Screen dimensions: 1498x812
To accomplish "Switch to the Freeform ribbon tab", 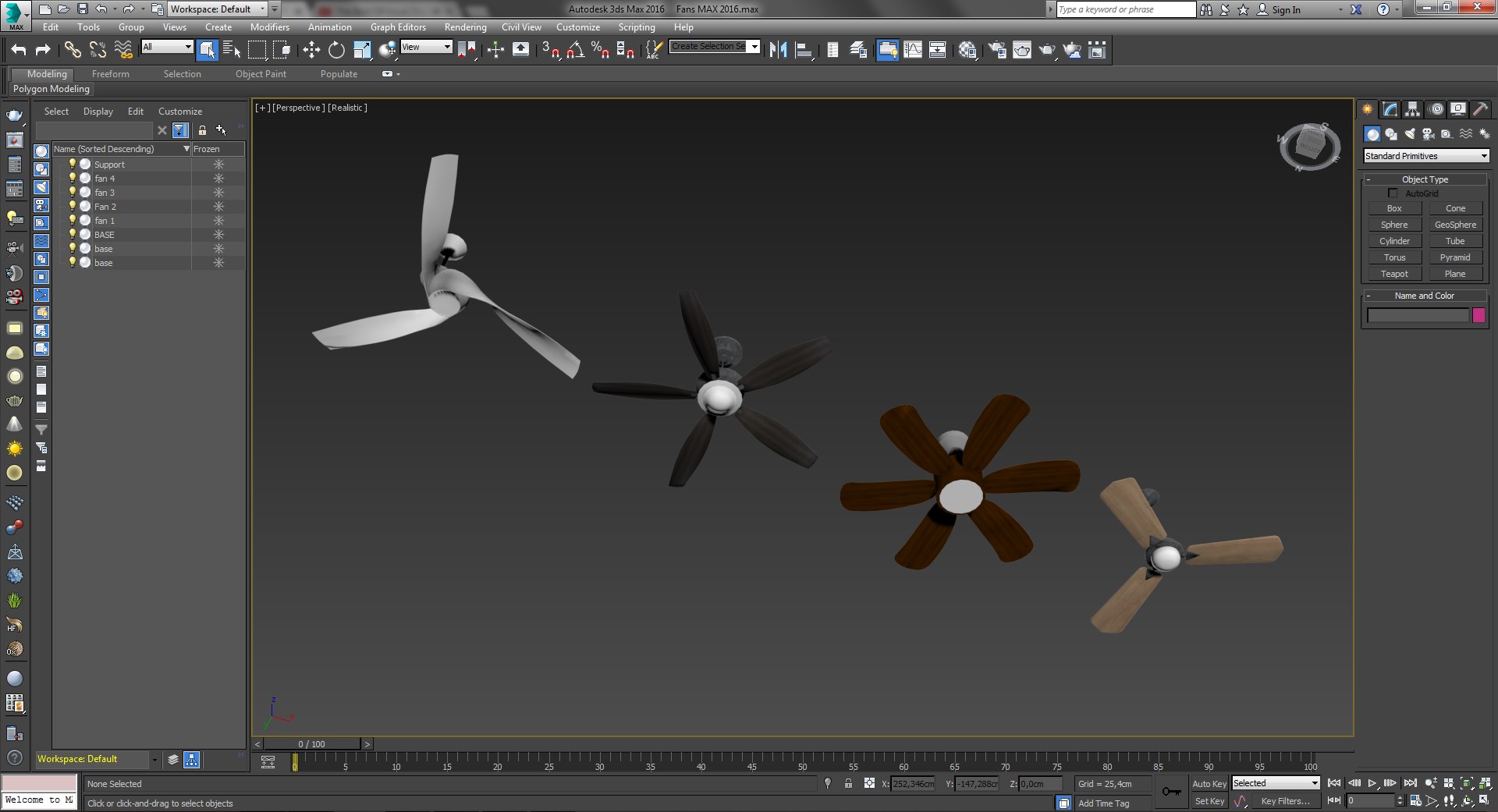I will coord(110,74).
